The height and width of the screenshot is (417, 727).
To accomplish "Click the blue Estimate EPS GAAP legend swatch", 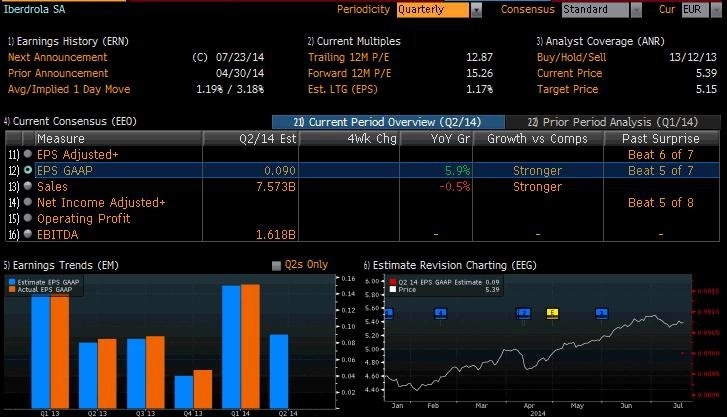I will tap(12, 282).
